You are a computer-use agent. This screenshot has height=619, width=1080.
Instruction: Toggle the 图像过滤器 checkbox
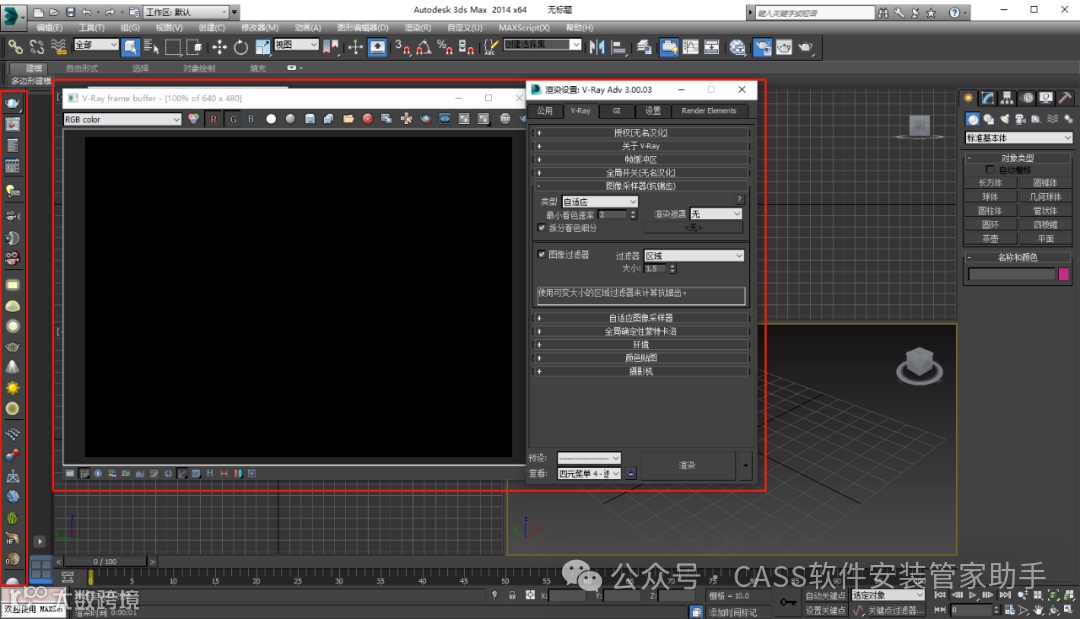[541, 254]
